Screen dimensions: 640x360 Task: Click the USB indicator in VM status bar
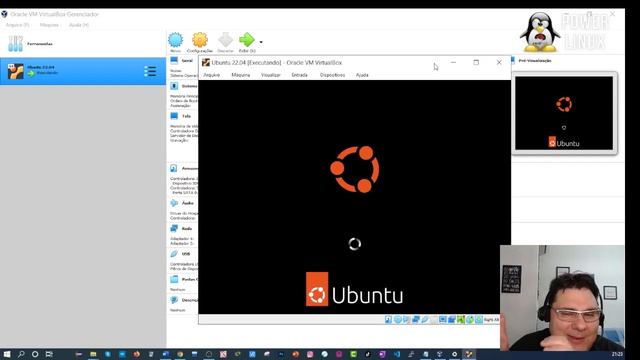tap(425, 320)
